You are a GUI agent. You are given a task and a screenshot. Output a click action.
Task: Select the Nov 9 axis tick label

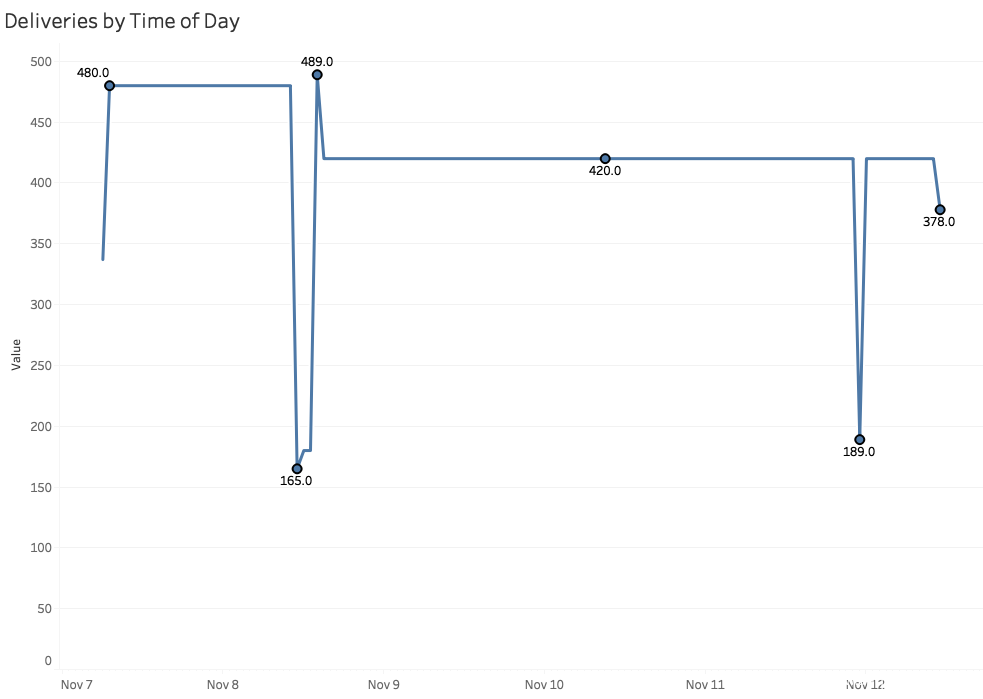click(x=383, y=685)
